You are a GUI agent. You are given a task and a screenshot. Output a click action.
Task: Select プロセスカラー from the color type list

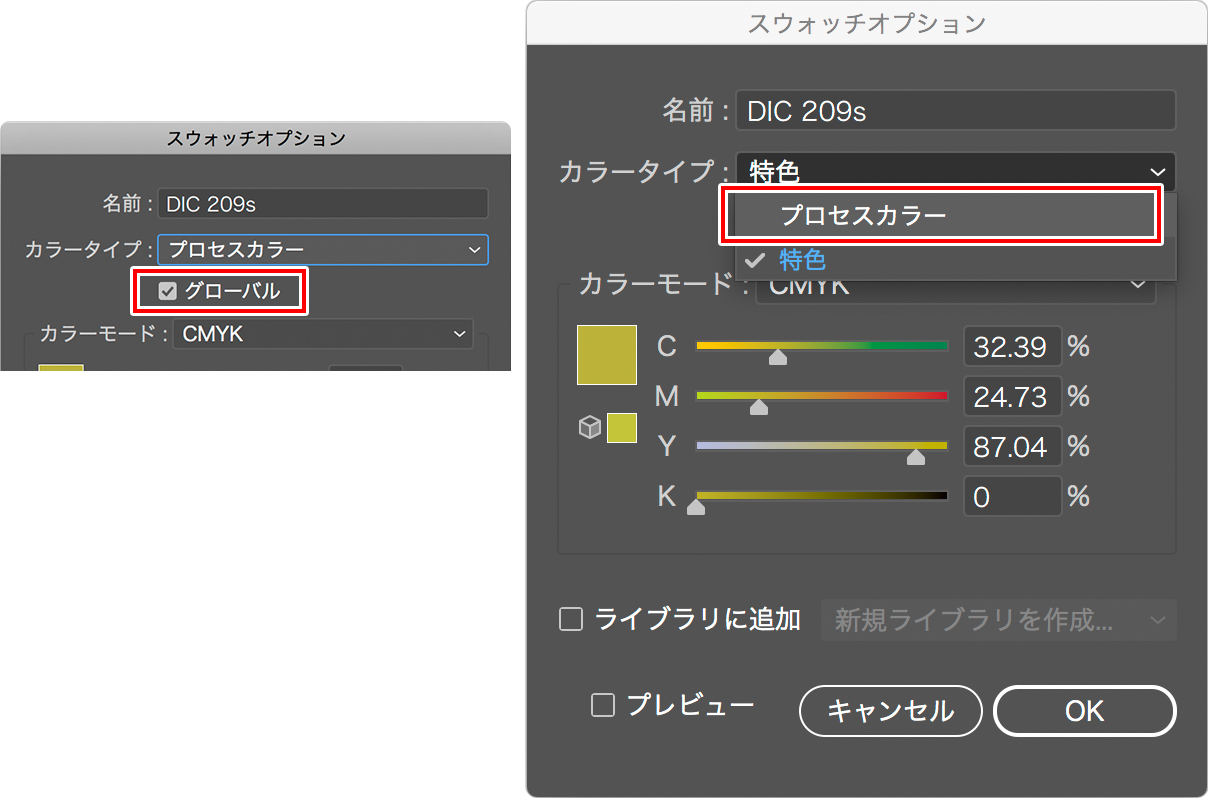(x=941, y=214)
